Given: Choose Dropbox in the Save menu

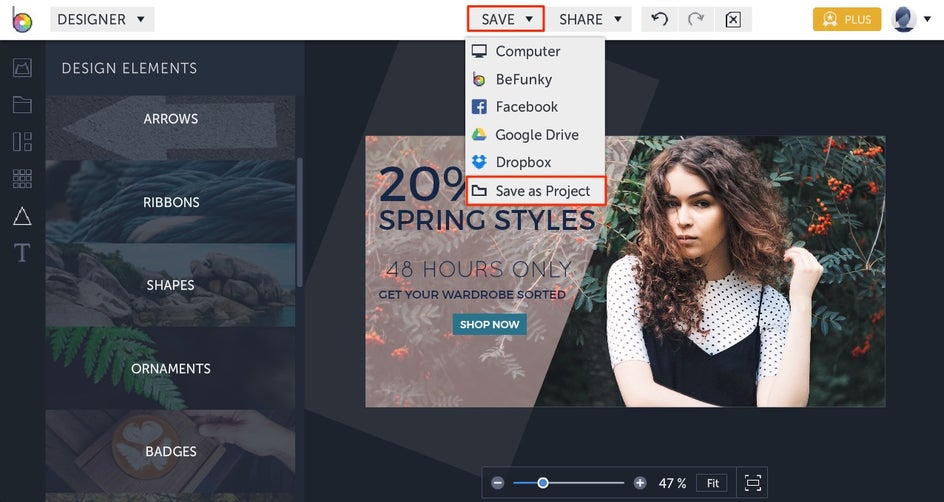Looking at the screenshot, I should click(x=535, y=162).
